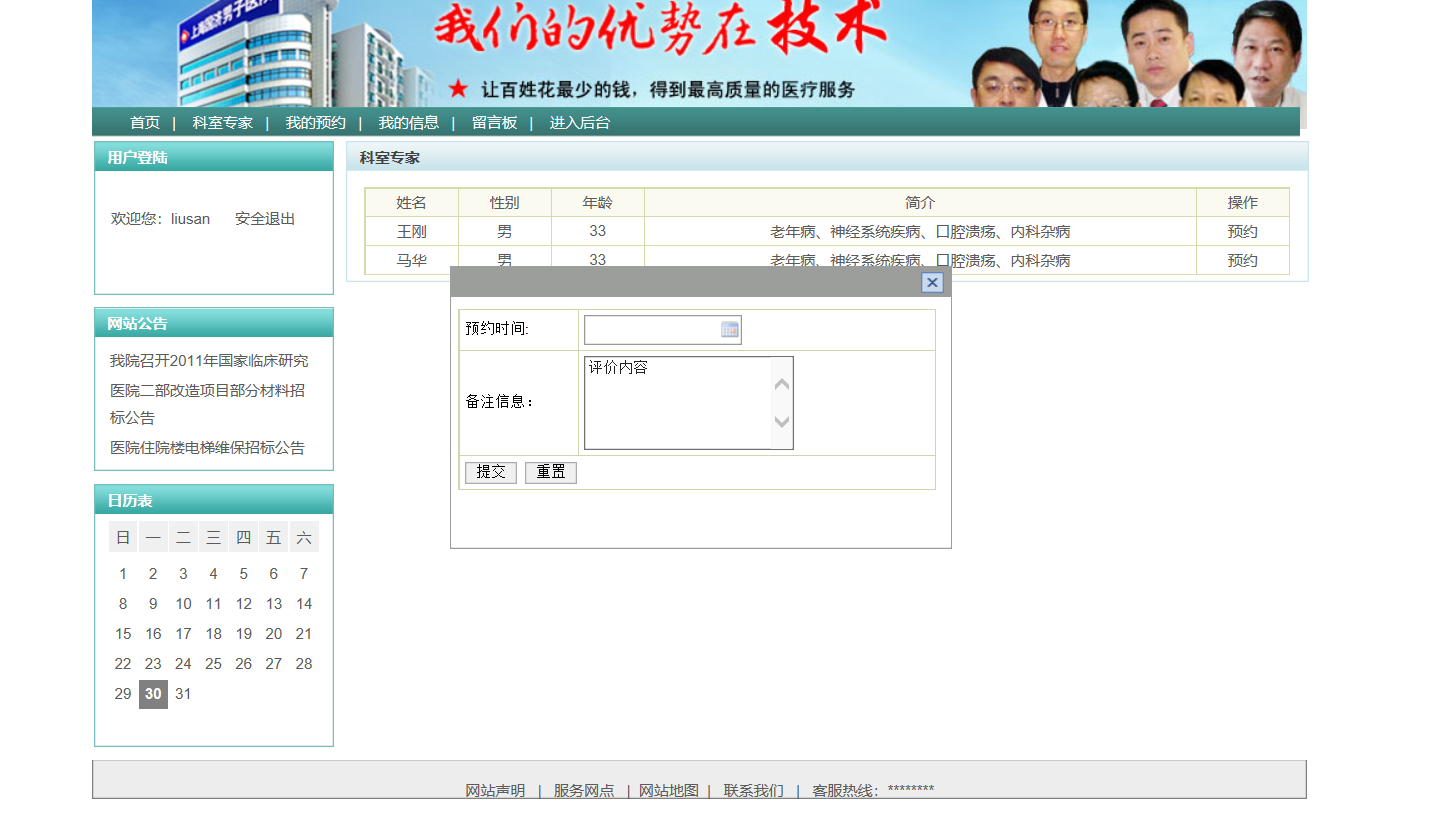
Task: Open the 首页 menu item
Action: pyautogui.click(x=145, y=123)
